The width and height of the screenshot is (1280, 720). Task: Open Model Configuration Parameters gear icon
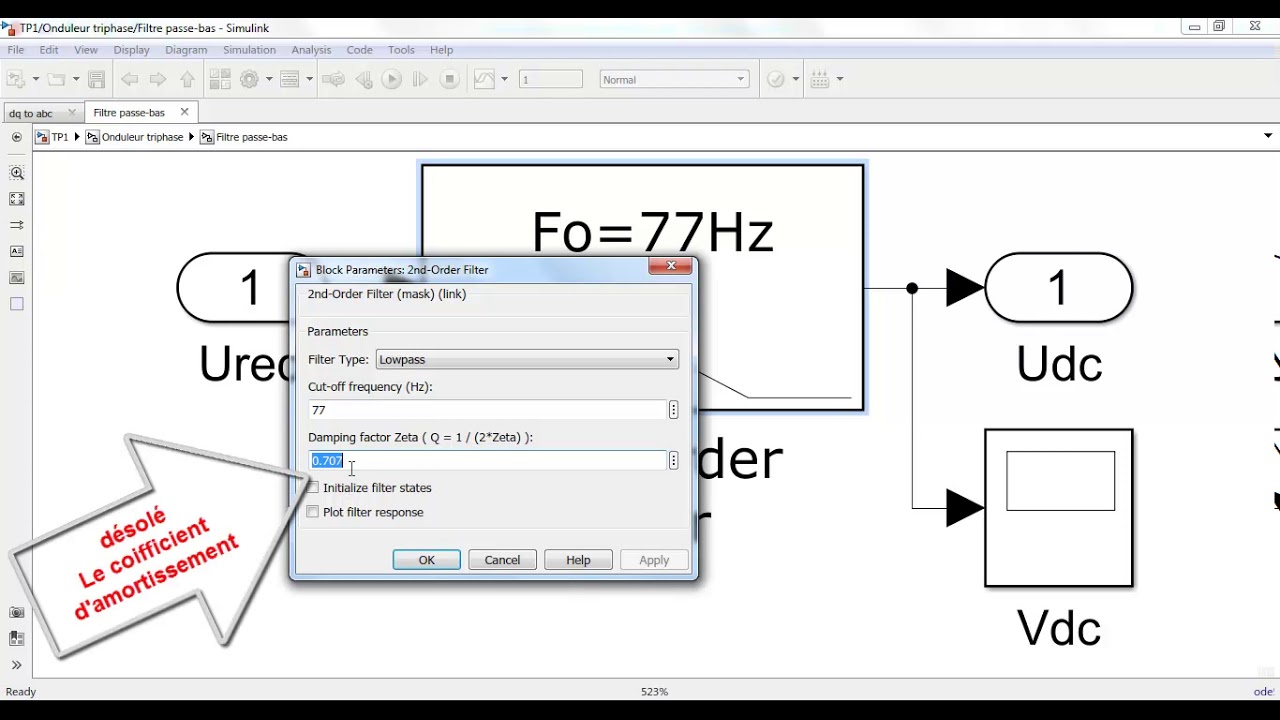(x=250, y=79)
